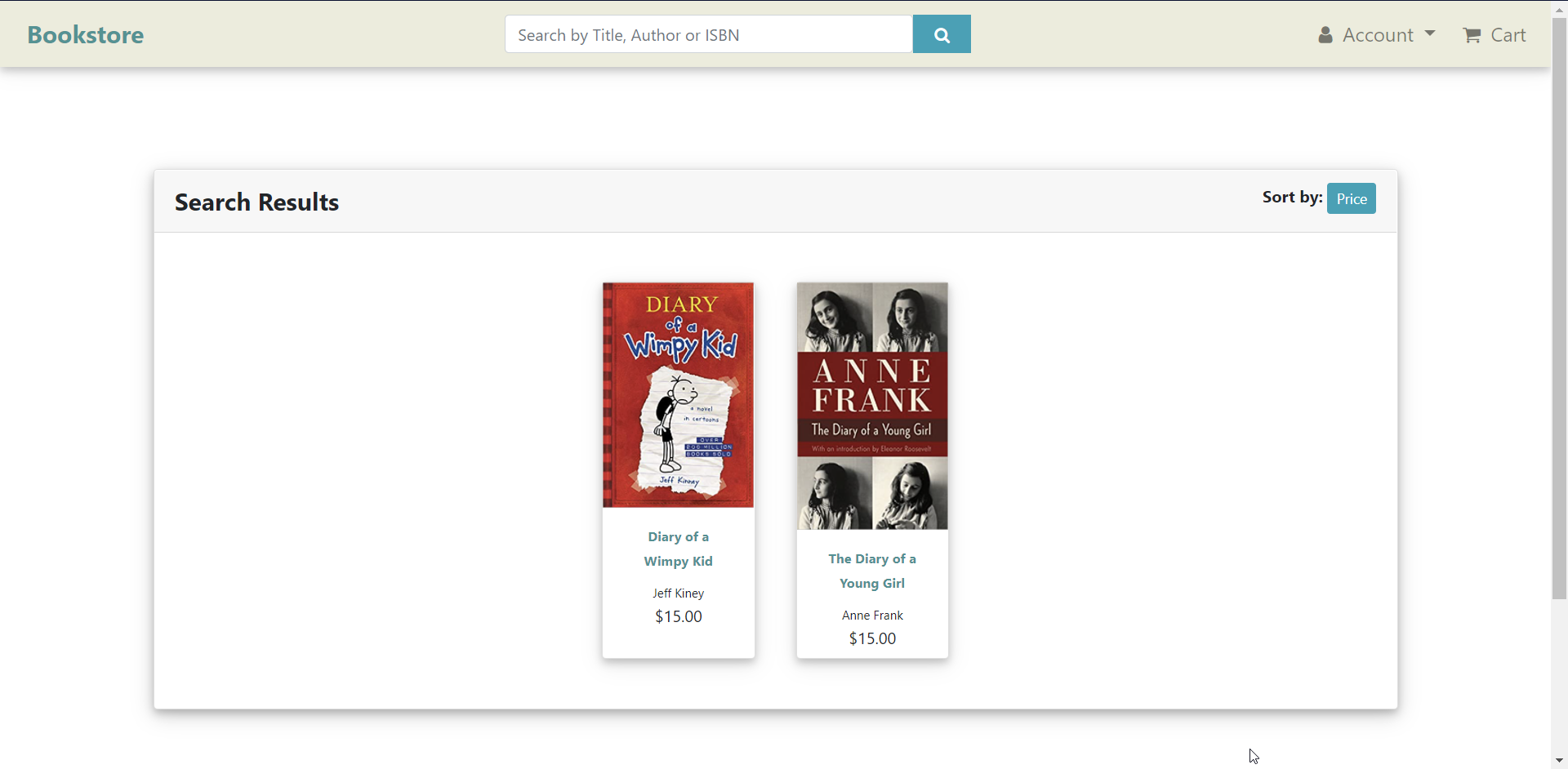Click the scrollbar down arrow

tap(1559, 761)
